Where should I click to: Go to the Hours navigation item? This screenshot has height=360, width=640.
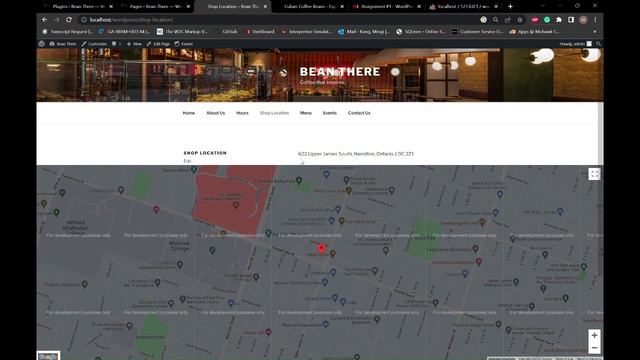(242, 113)
